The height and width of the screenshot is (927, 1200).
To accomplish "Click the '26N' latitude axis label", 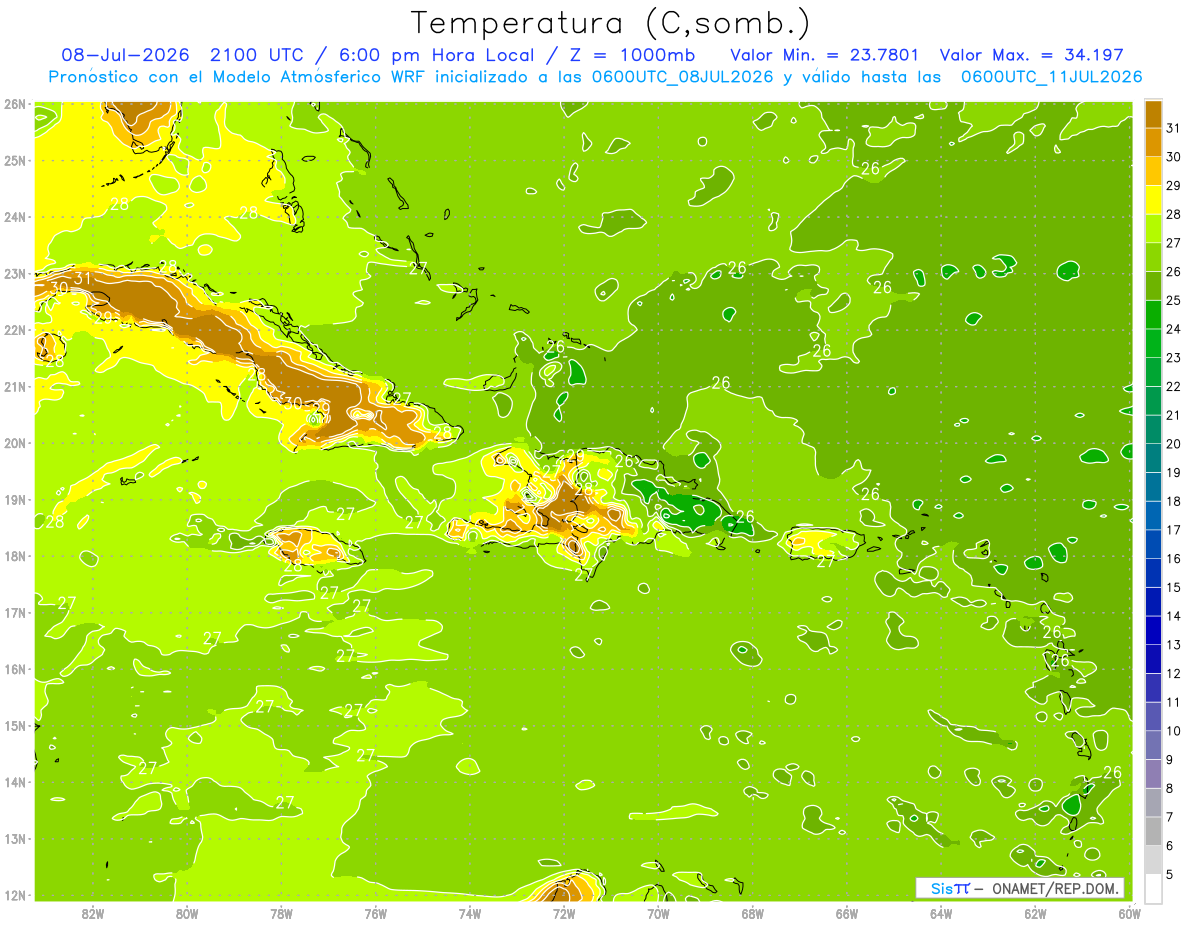I will (x=15, y=104).
